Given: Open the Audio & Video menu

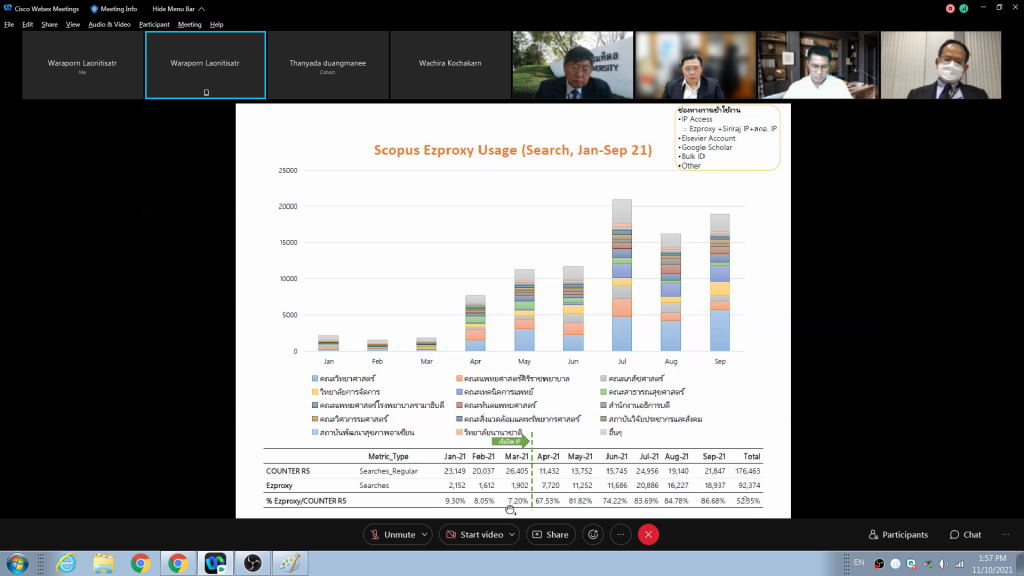Looking at the screenshot, I should tap(109, 24).
